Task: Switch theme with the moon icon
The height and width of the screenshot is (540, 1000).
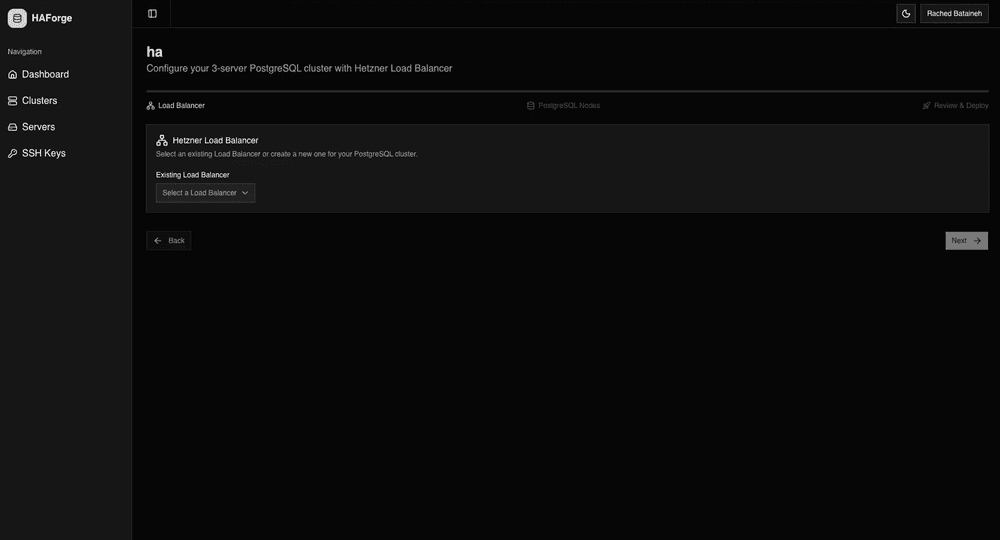Action: (906, 13)
